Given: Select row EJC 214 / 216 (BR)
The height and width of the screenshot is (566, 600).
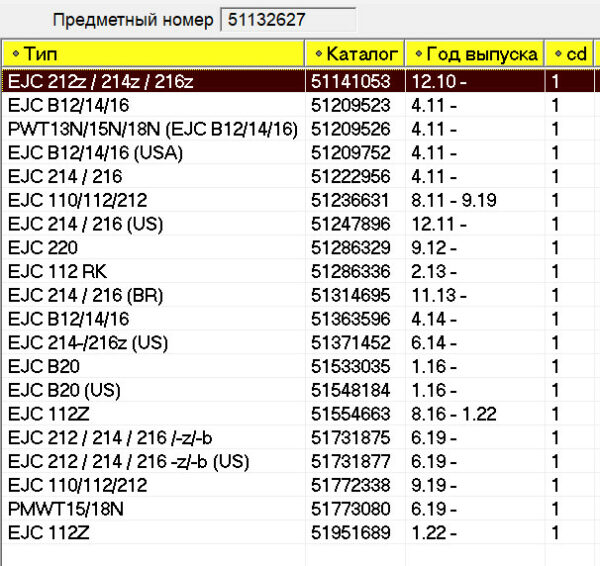Looking at the screenshot, I should [300, 295].
